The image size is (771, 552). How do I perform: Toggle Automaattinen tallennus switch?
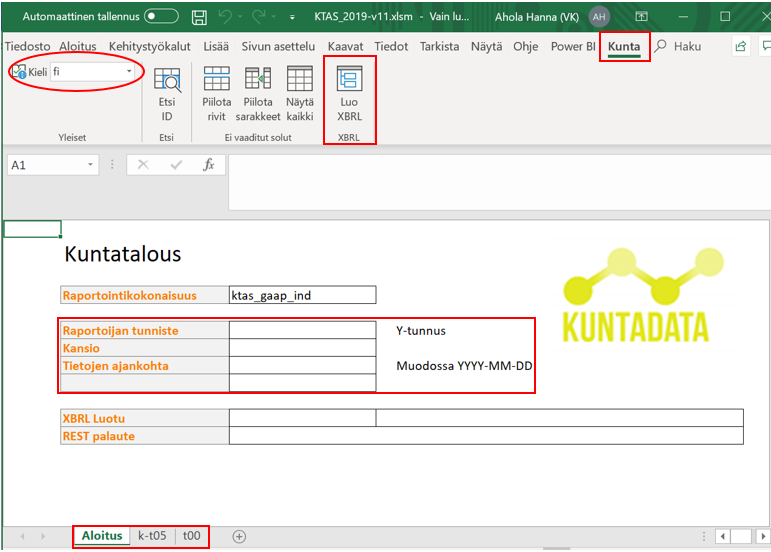(x=161, y=17)
